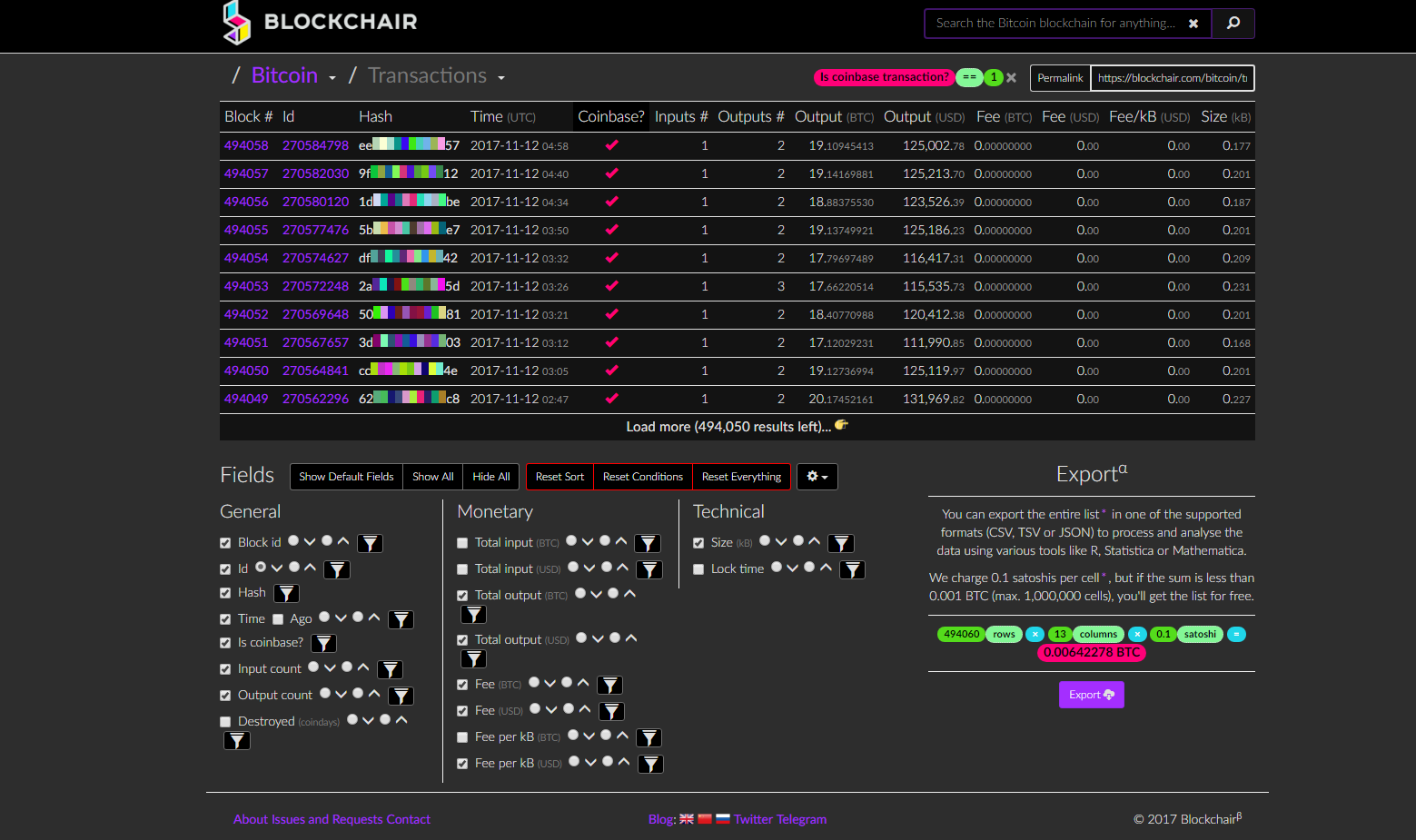Viewport: 1416px width, 840px height.
Task: Click the filter value pill showing 1
Action: (x=994, y=77)
